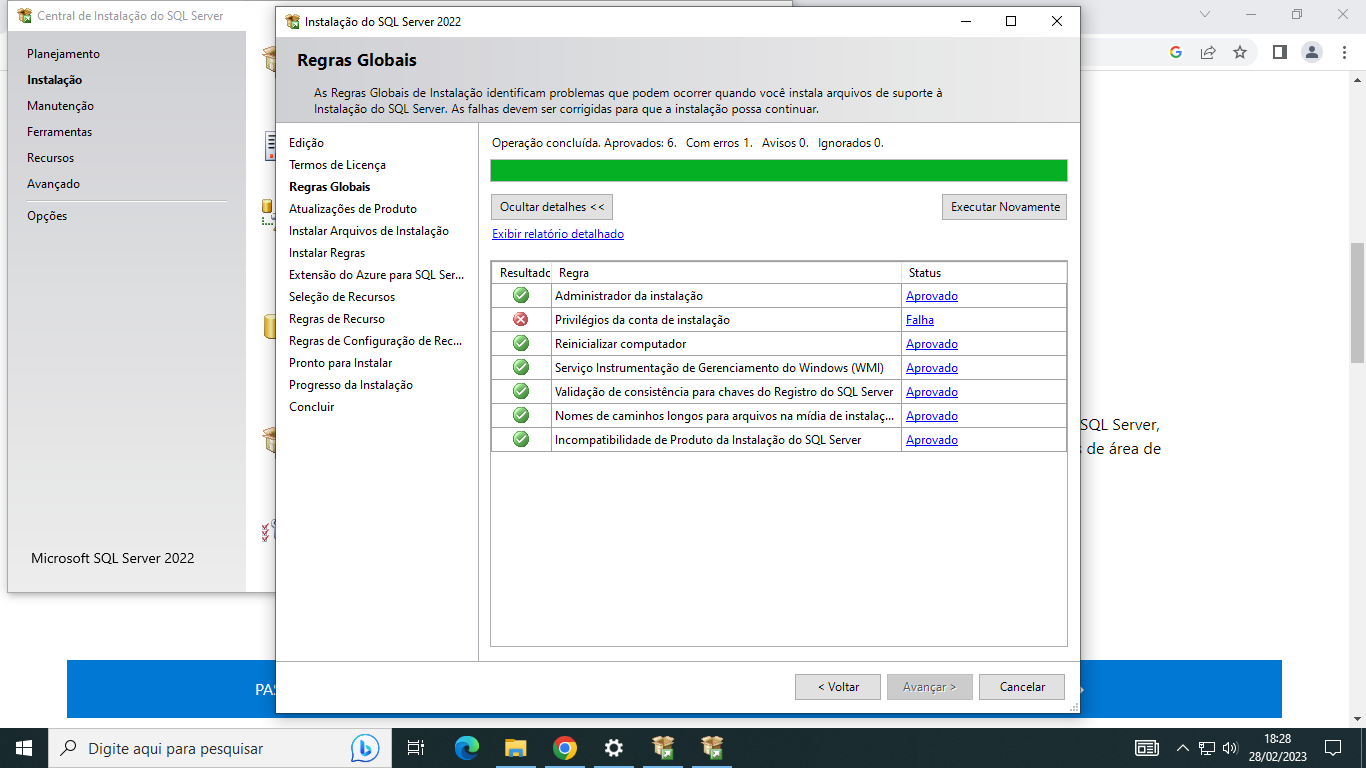Open Opções in Central de Instalação
Image resolution: width=1366 pixels, height=768 pixels.
[x=47, y=216]
